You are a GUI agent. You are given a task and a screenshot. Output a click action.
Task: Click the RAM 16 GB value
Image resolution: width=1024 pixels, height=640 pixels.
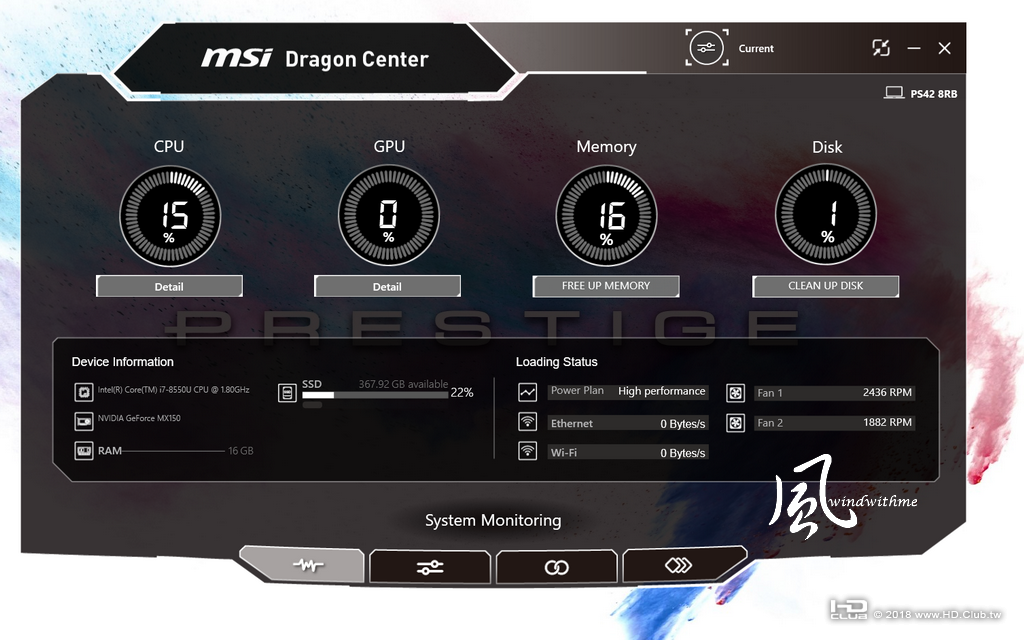240,451
